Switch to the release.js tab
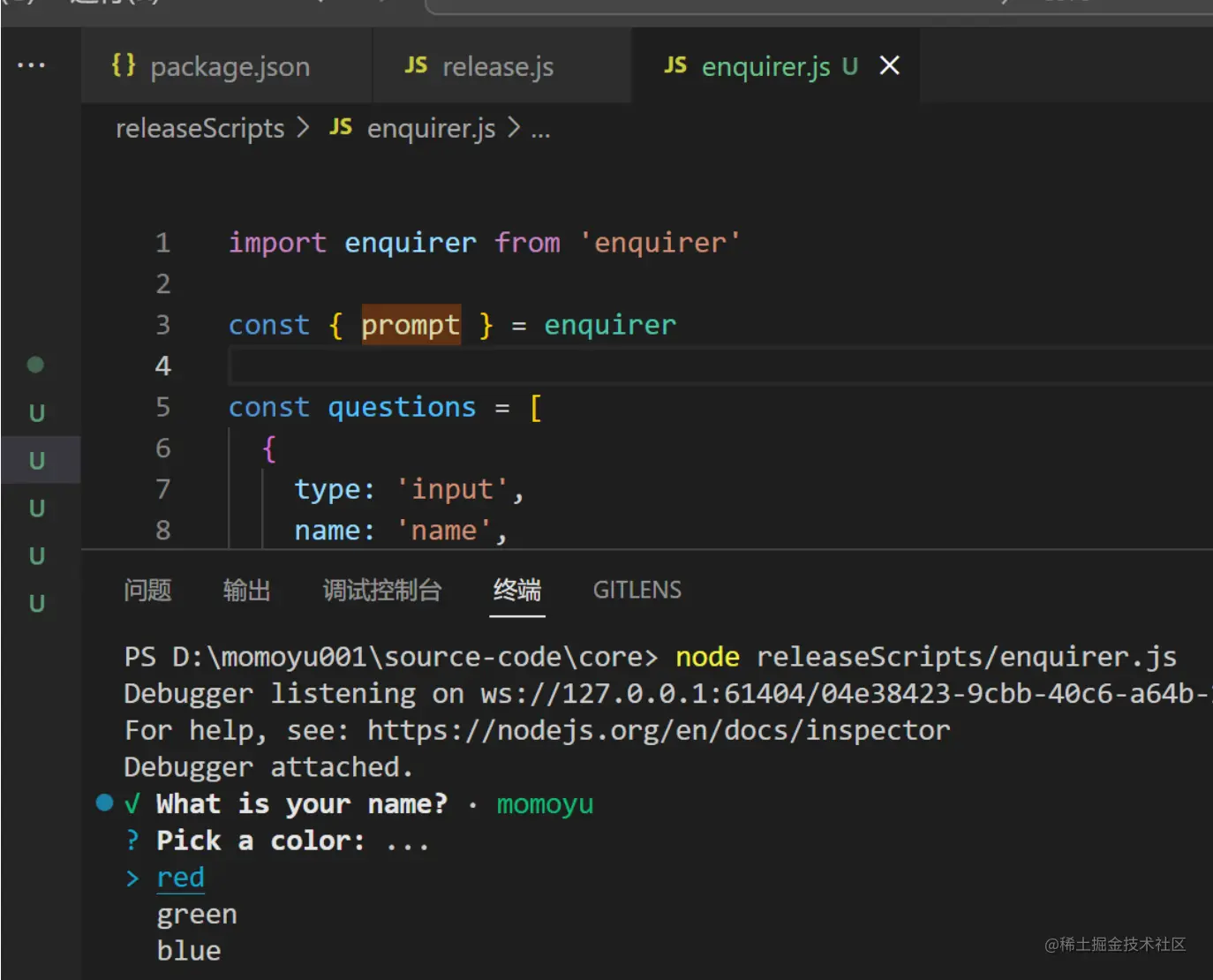 tap(497, 66)
